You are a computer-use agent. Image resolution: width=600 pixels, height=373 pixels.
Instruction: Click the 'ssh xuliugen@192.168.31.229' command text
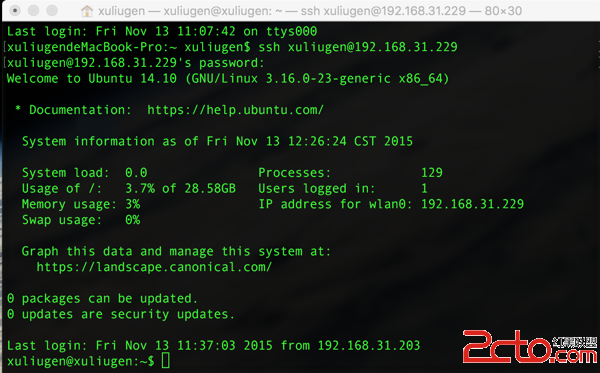[x=358, y=47]
